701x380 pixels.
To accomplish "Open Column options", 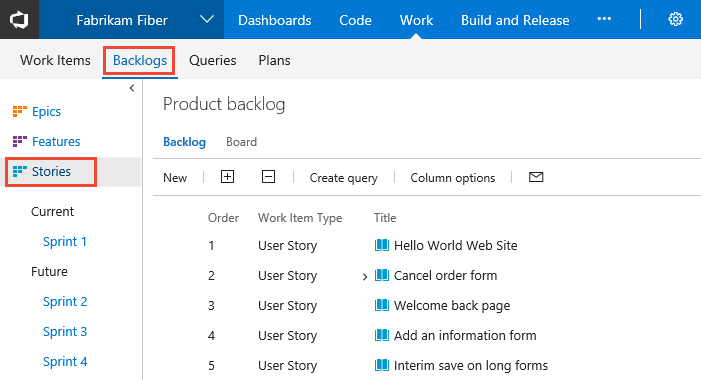I will tap(452, 178).
